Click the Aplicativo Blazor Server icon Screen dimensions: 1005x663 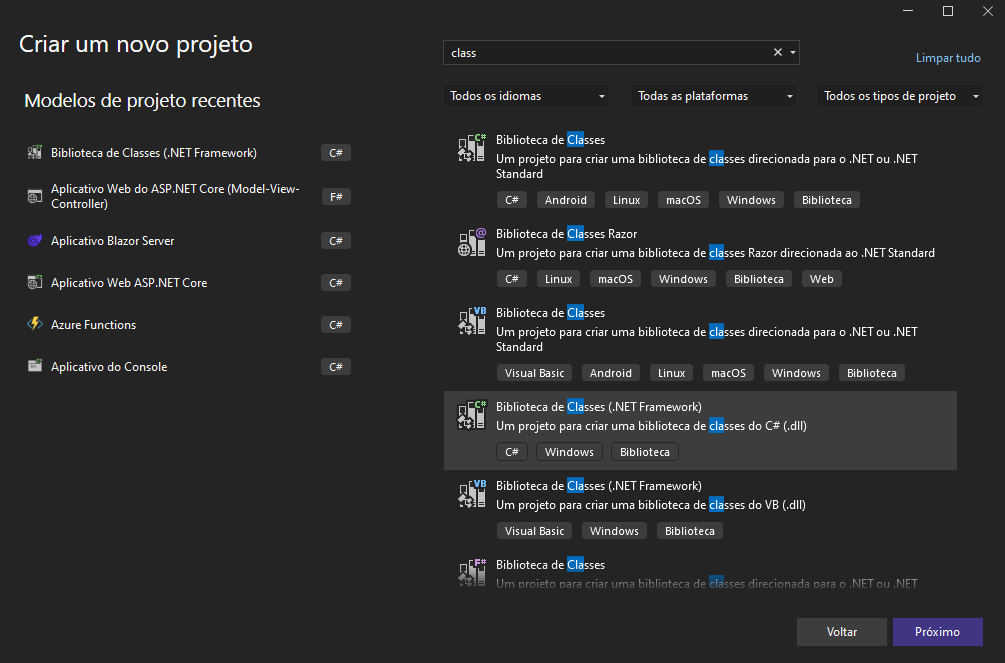tap(35, 240)
